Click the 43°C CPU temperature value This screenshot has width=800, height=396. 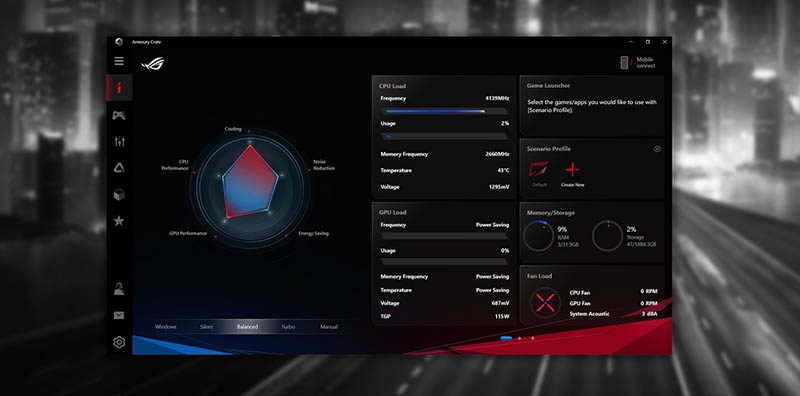click(502, 170)
